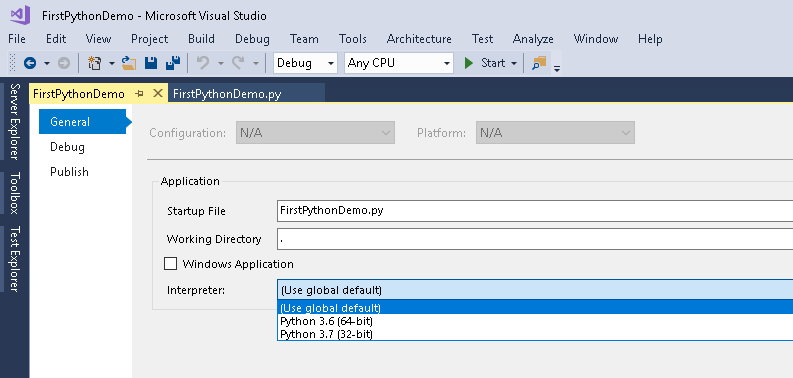Click the Navigate Backward arrow icon
793x378 pixels.
[x=30, y=63]
